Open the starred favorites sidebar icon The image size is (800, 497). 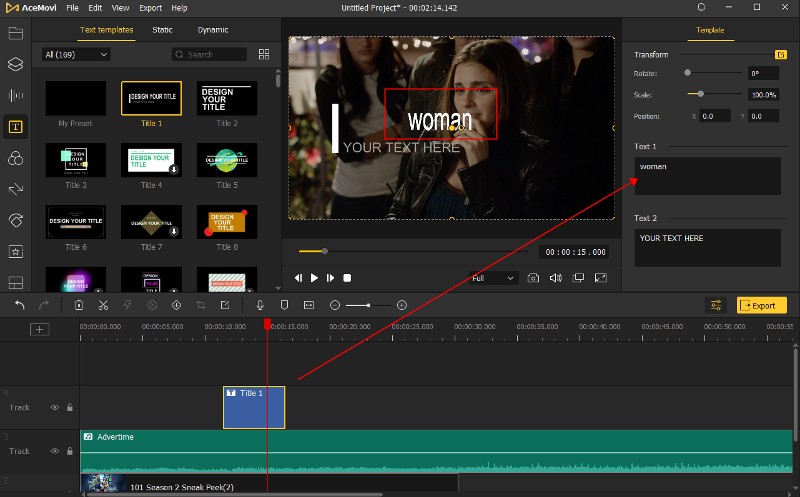point(16,252)
